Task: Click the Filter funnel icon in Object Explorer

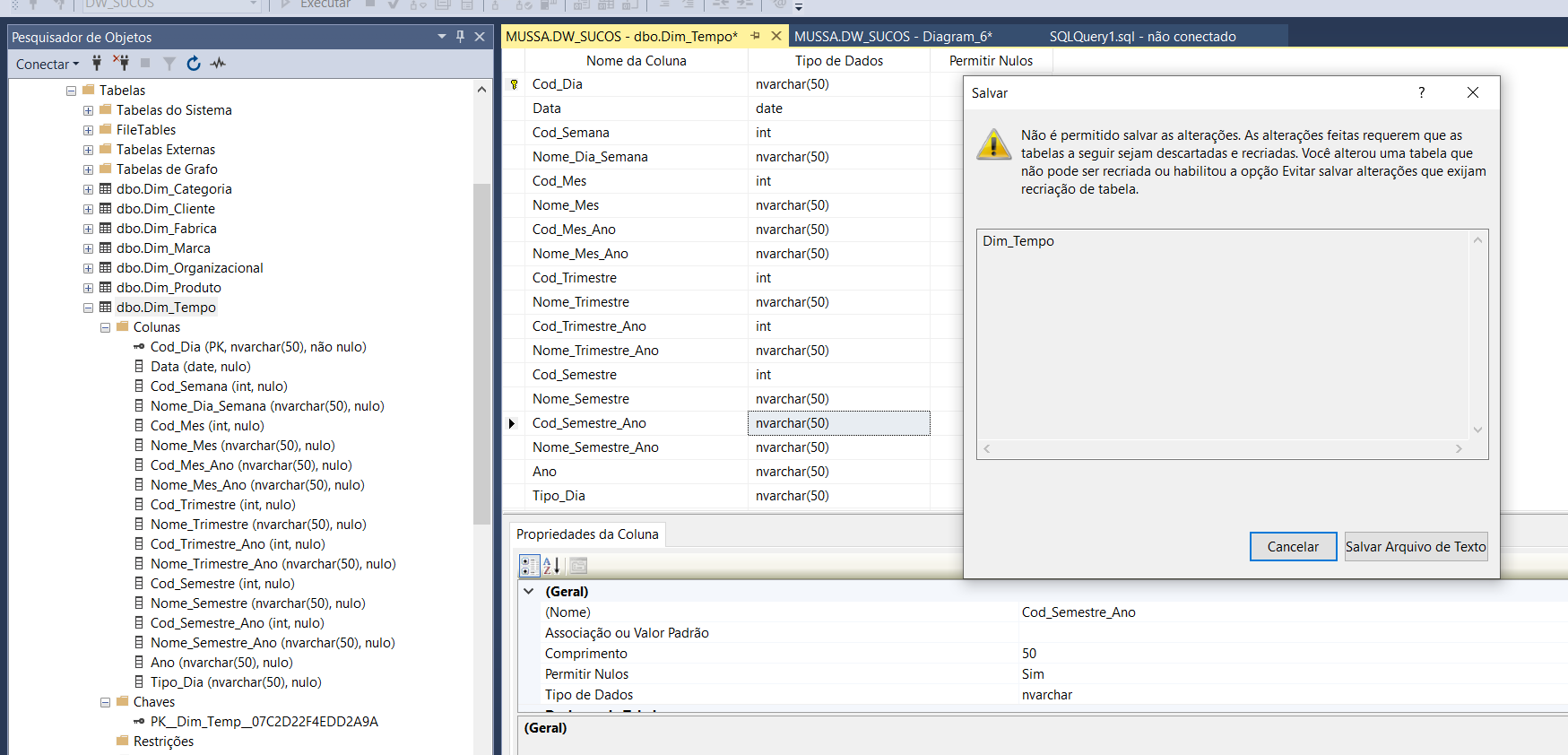Action: pos(169,63)
